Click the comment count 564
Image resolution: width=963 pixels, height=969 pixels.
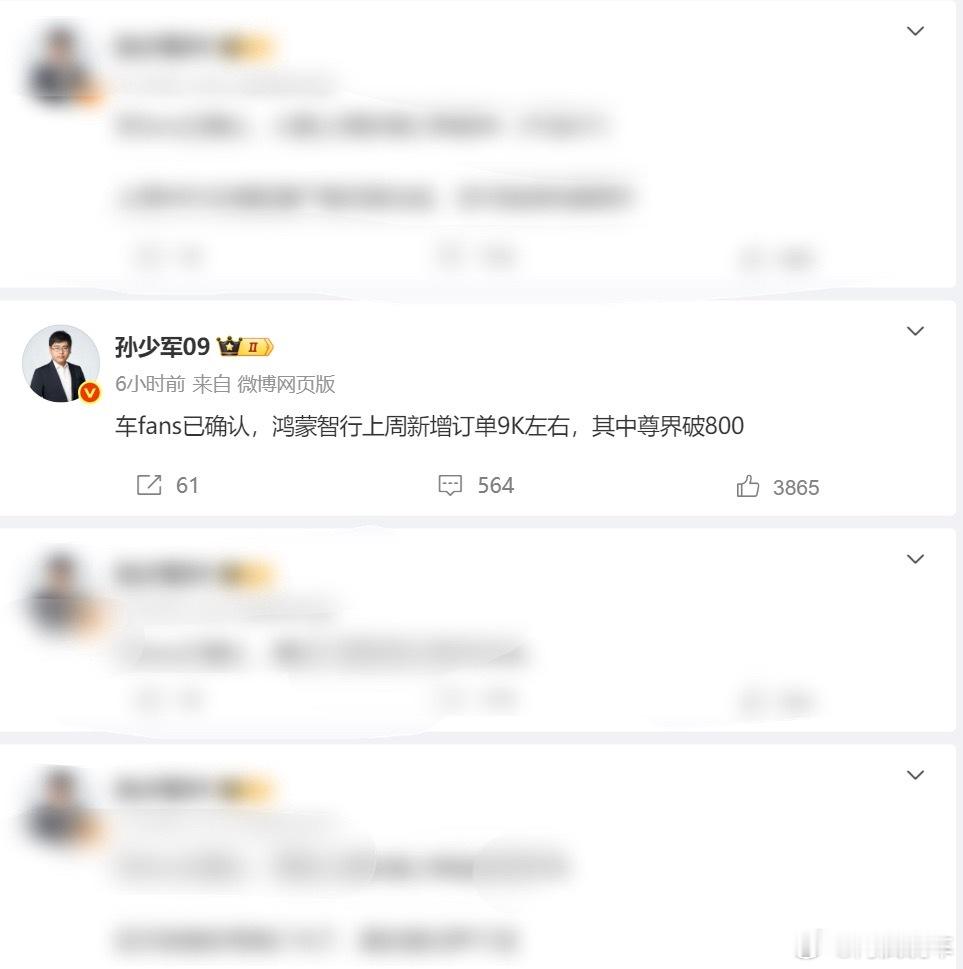495,485
